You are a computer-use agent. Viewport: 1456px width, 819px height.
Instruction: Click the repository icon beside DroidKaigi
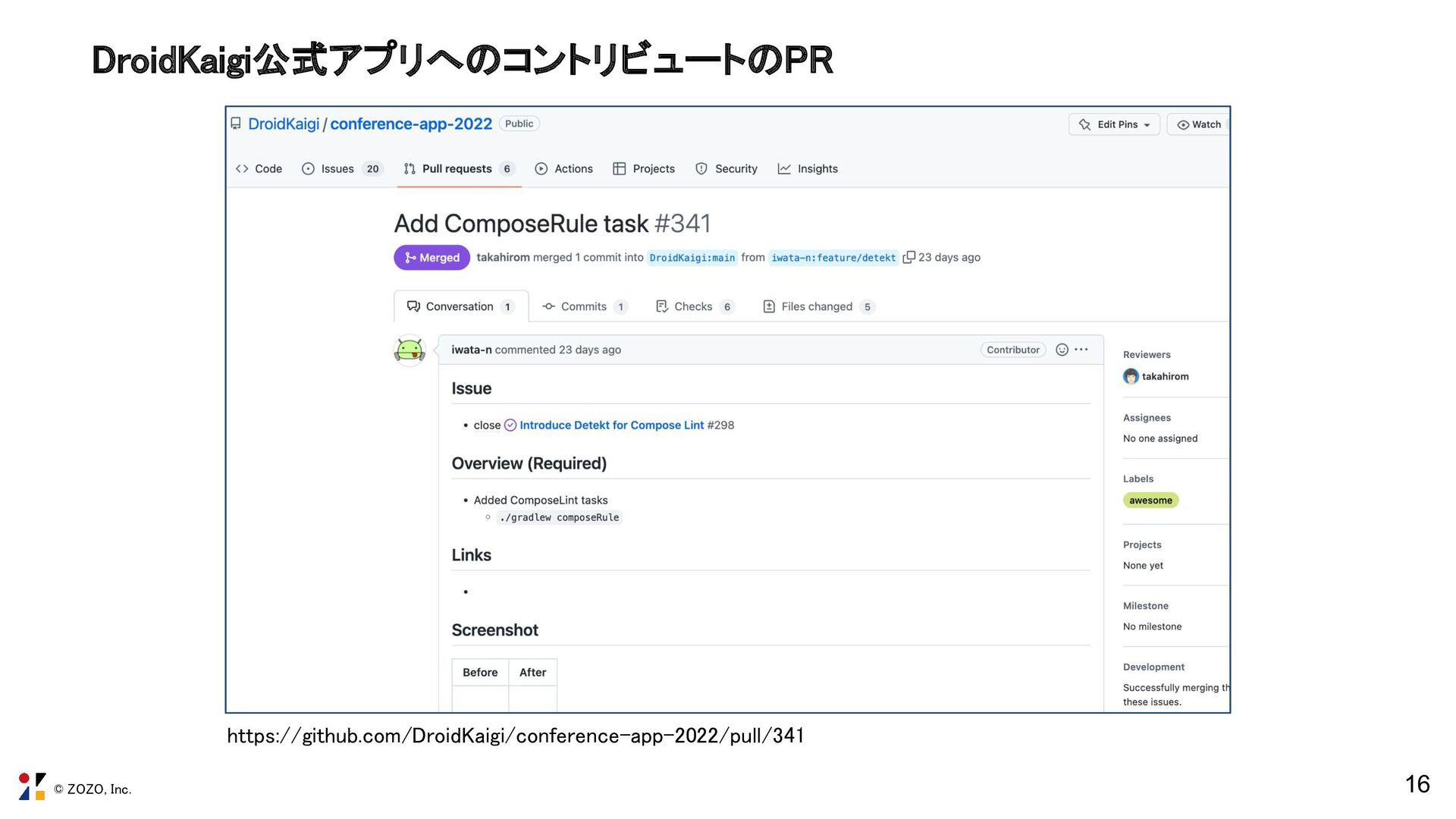click(236, 124)
